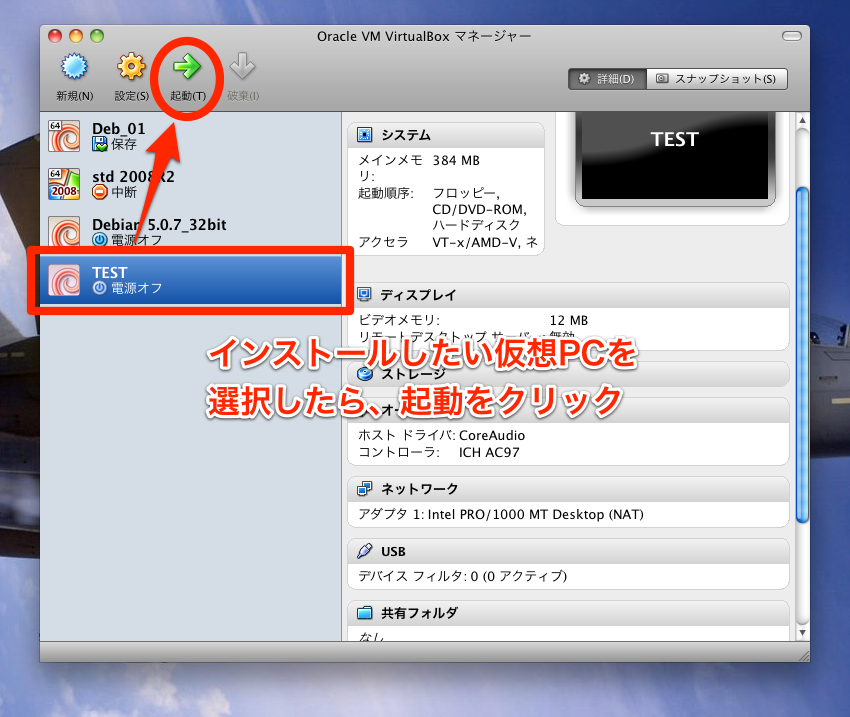Click the 共有フォルダ folder icon
The width and height of the screenshot is (850, 717).
click(365, 613)
